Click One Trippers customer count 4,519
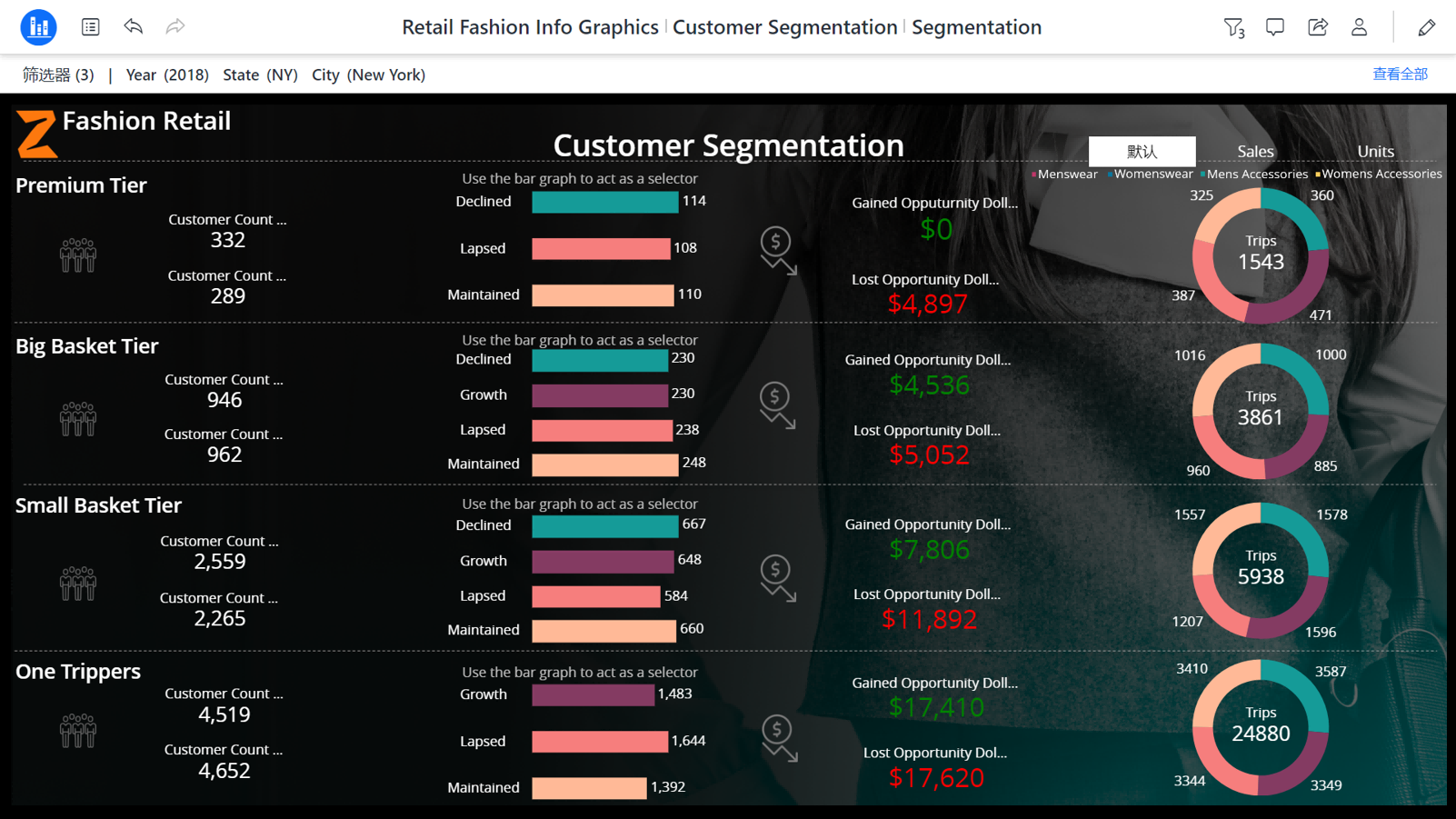 click(x=224, y=714)
